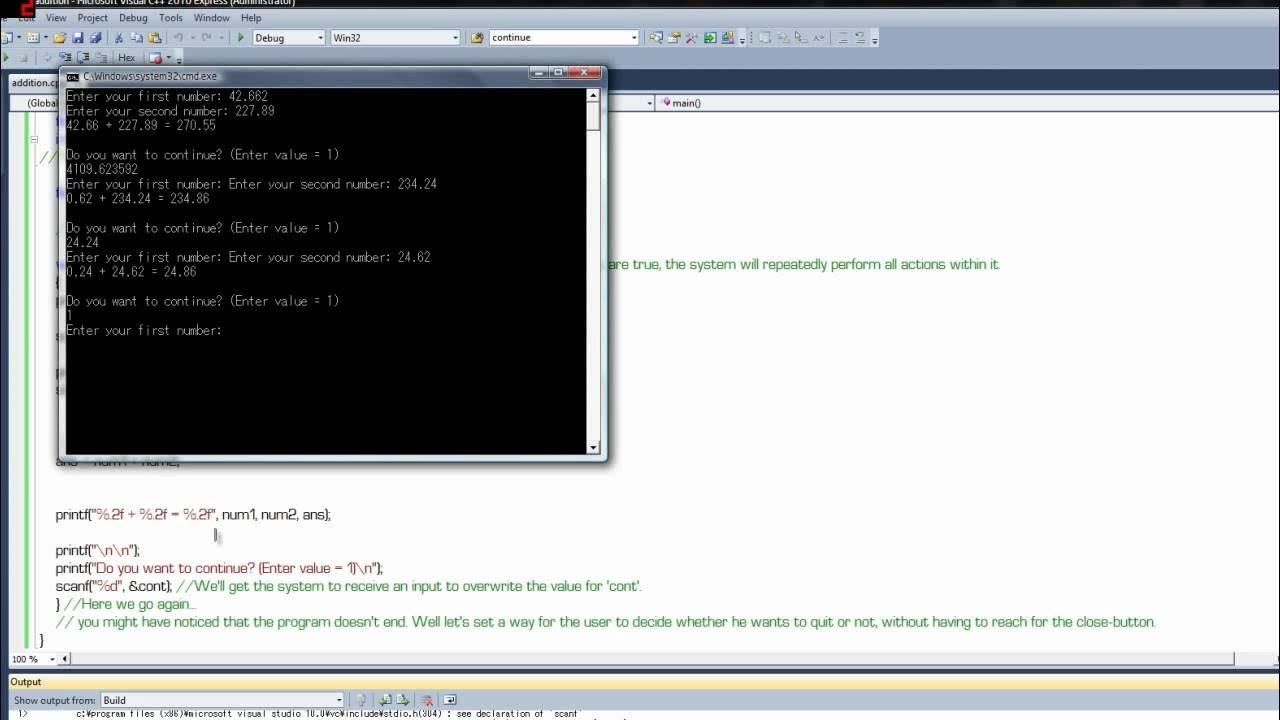Click the green Start Page icon
1280x720 pixels.
pyautogui.click(x=710, y=38)
